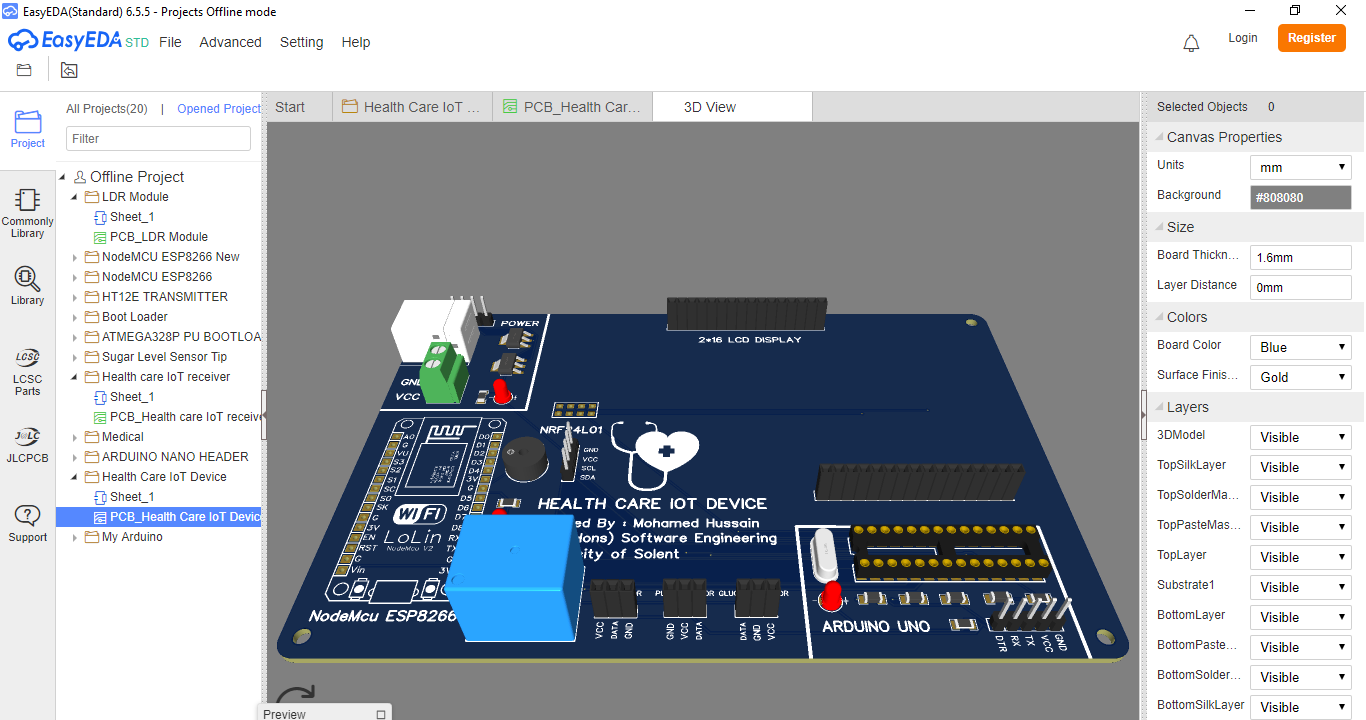This screenshot has width=1366, height=720.
Task: Toggle TopSilkLayer visibility dropdown
Action: pos(1300,467)
